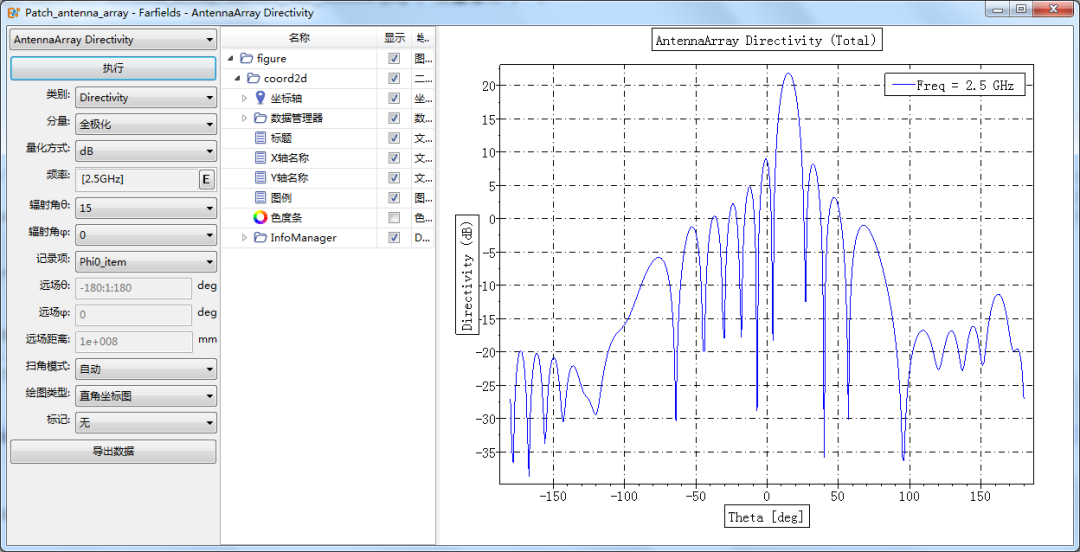
Task: Click the coord2d folder icon
Action: (253, 79)
